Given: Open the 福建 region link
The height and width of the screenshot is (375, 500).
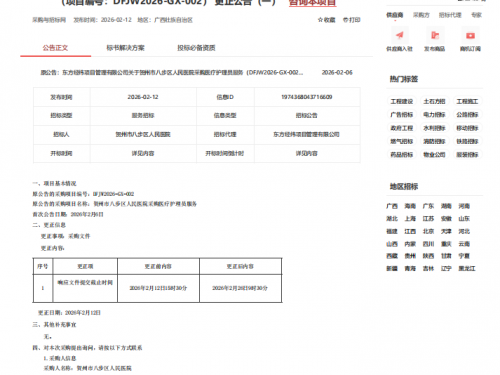Looking at the screenshot, I should (392, 231).
